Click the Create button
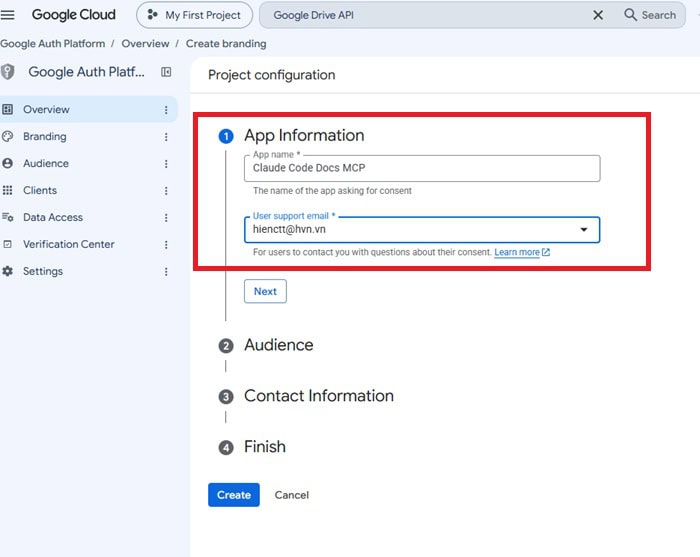The height and width of the screenshot is (557, 700). [x=233, y=495]
